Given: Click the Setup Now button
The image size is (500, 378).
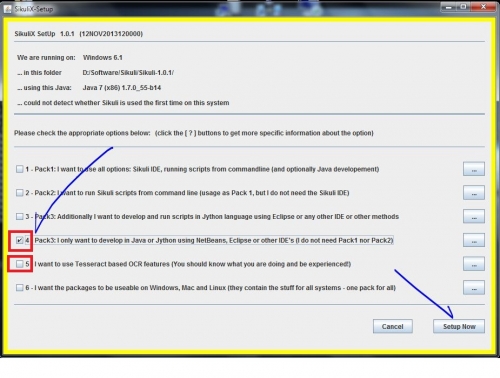Looking at the screenshot, I should 459,326.
